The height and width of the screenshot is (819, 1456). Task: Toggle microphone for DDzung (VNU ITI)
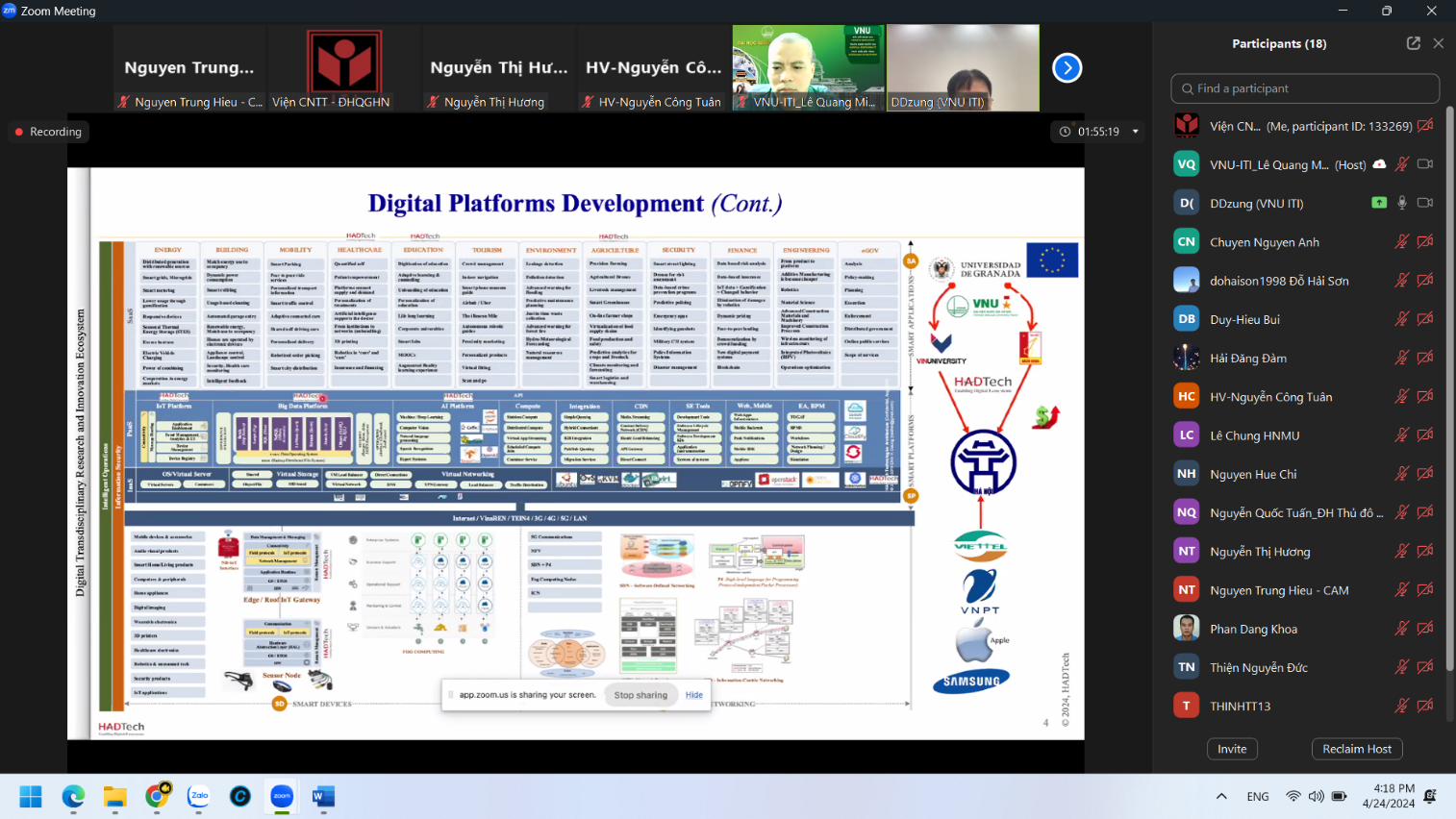(x=1402, y=203)
